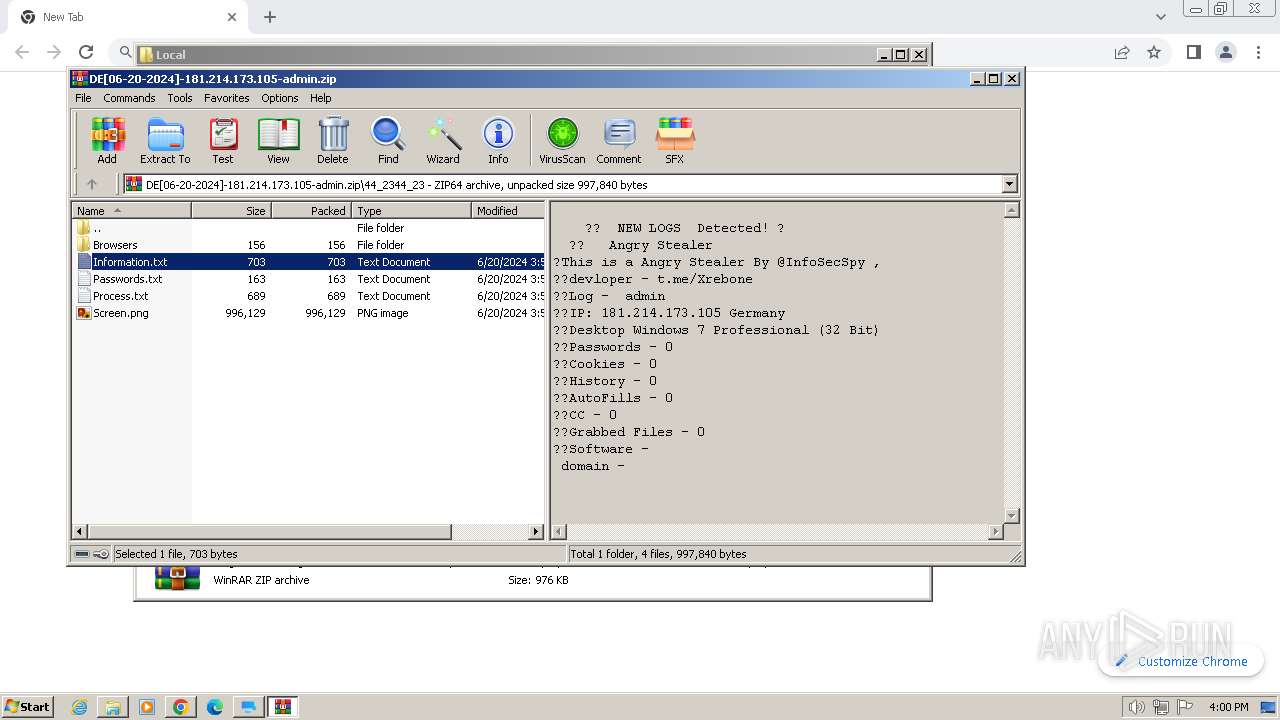Click the drive icon in status bar
This screenshot has height=720, width=1280.
click(82, 554)
